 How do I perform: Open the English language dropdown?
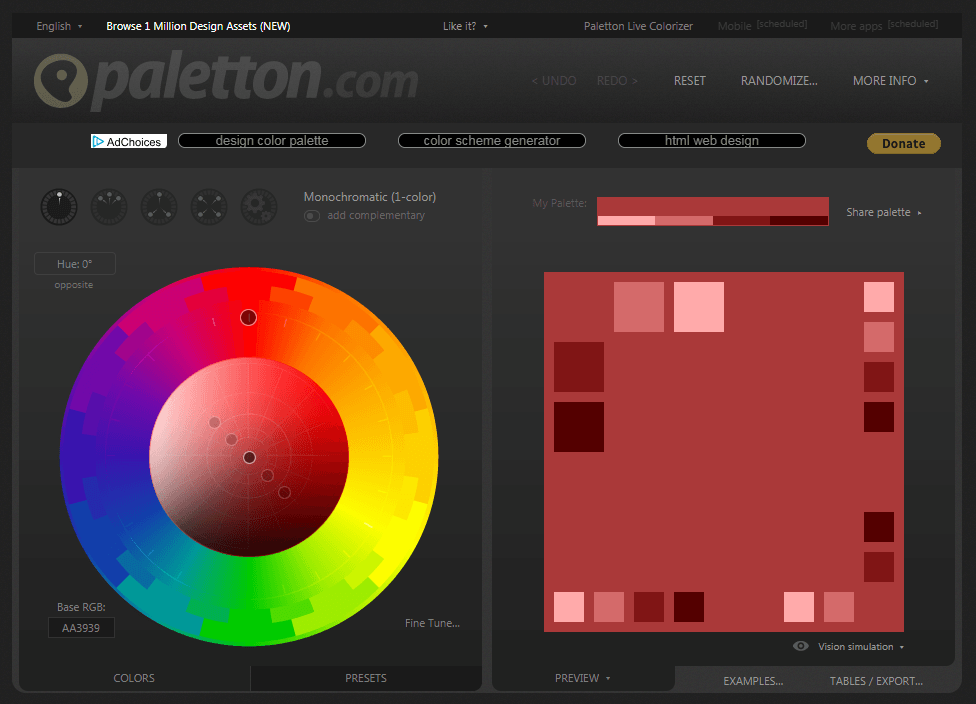57,25
